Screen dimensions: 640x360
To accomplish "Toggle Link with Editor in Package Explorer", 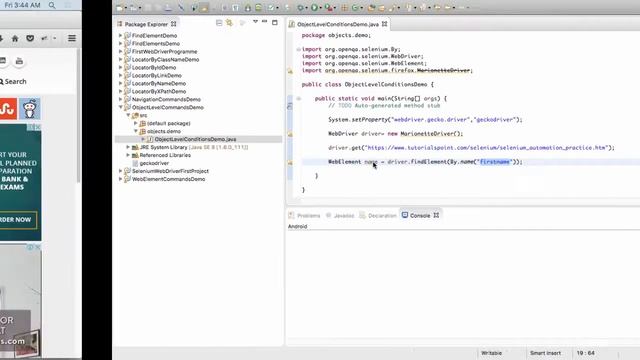I will (229, 23).
